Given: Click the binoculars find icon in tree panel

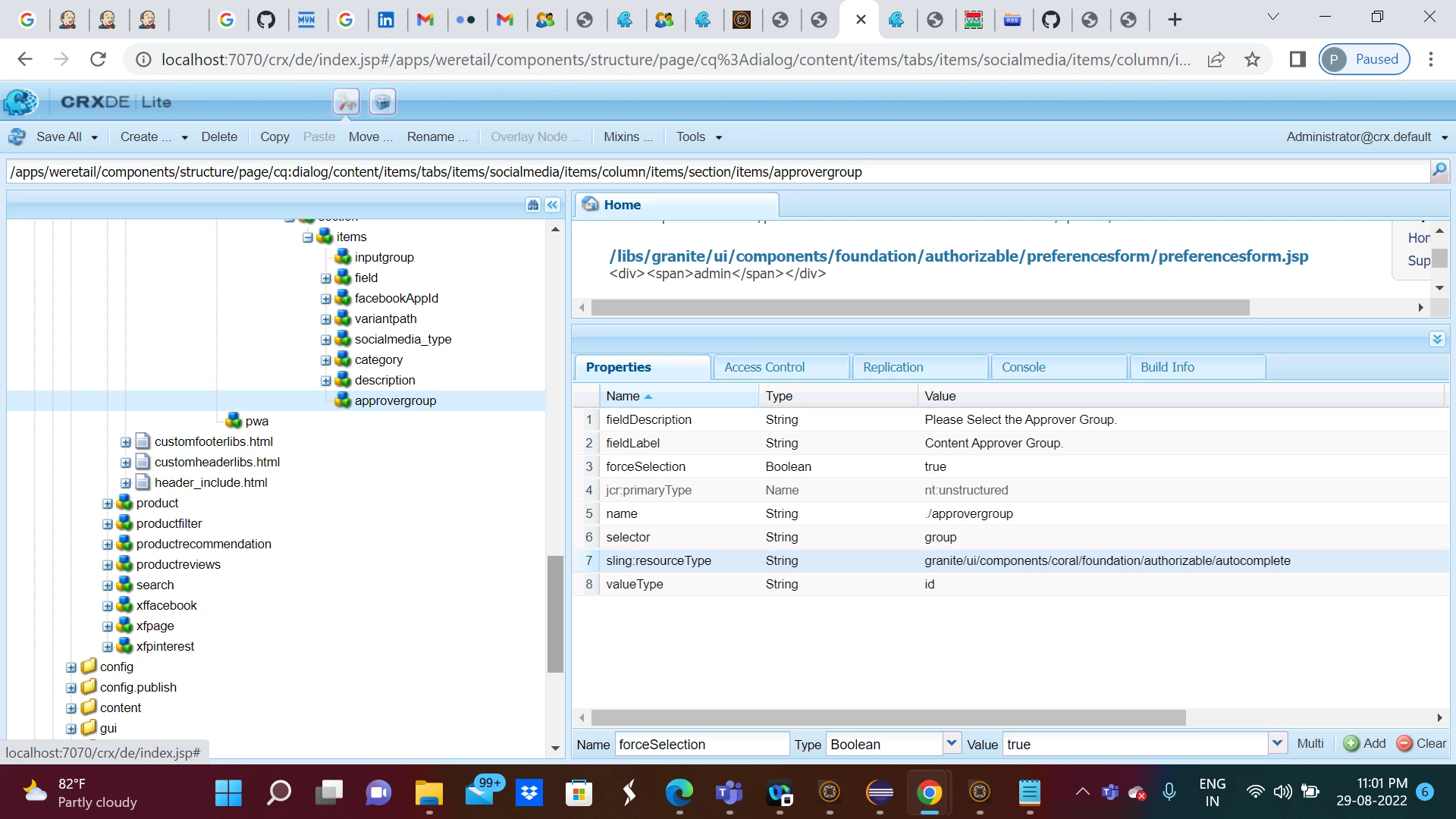Looking at the screenshot, I should 533,205.
